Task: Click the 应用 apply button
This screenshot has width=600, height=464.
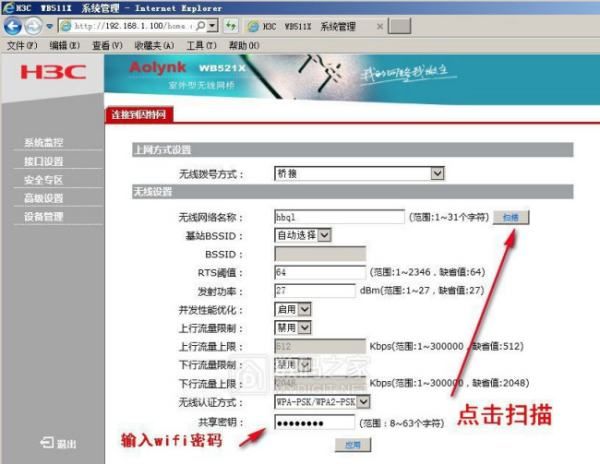Action: tap(351, 444)
